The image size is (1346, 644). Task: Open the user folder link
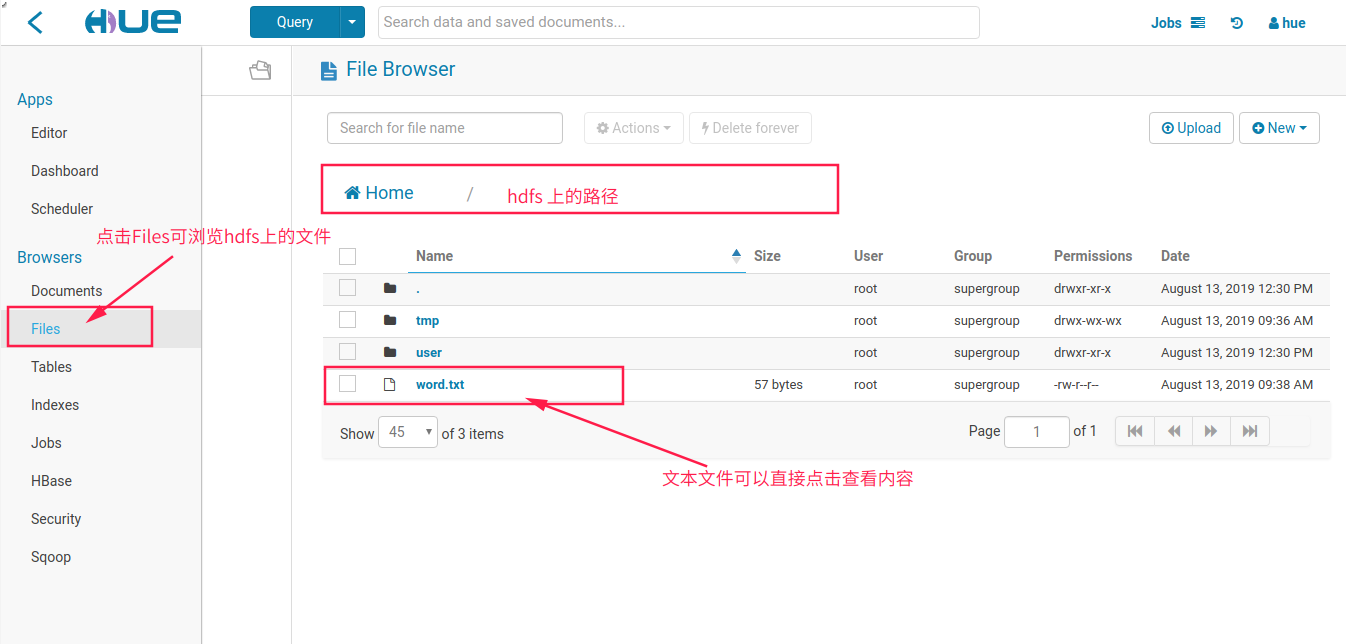[429, 353]
